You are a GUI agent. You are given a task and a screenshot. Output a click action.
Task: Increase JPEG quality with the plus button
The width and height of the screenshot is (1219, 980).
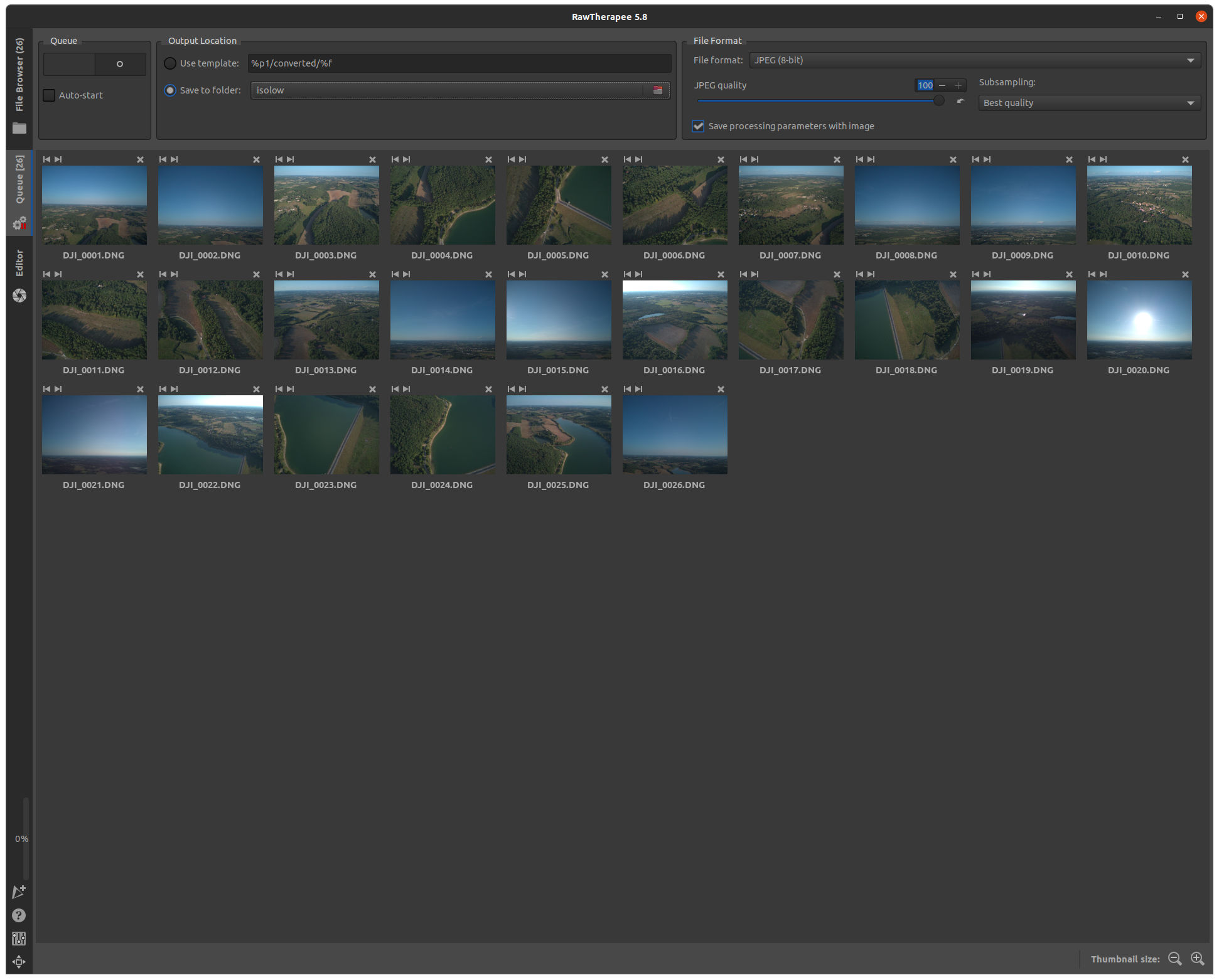[958, 85]
